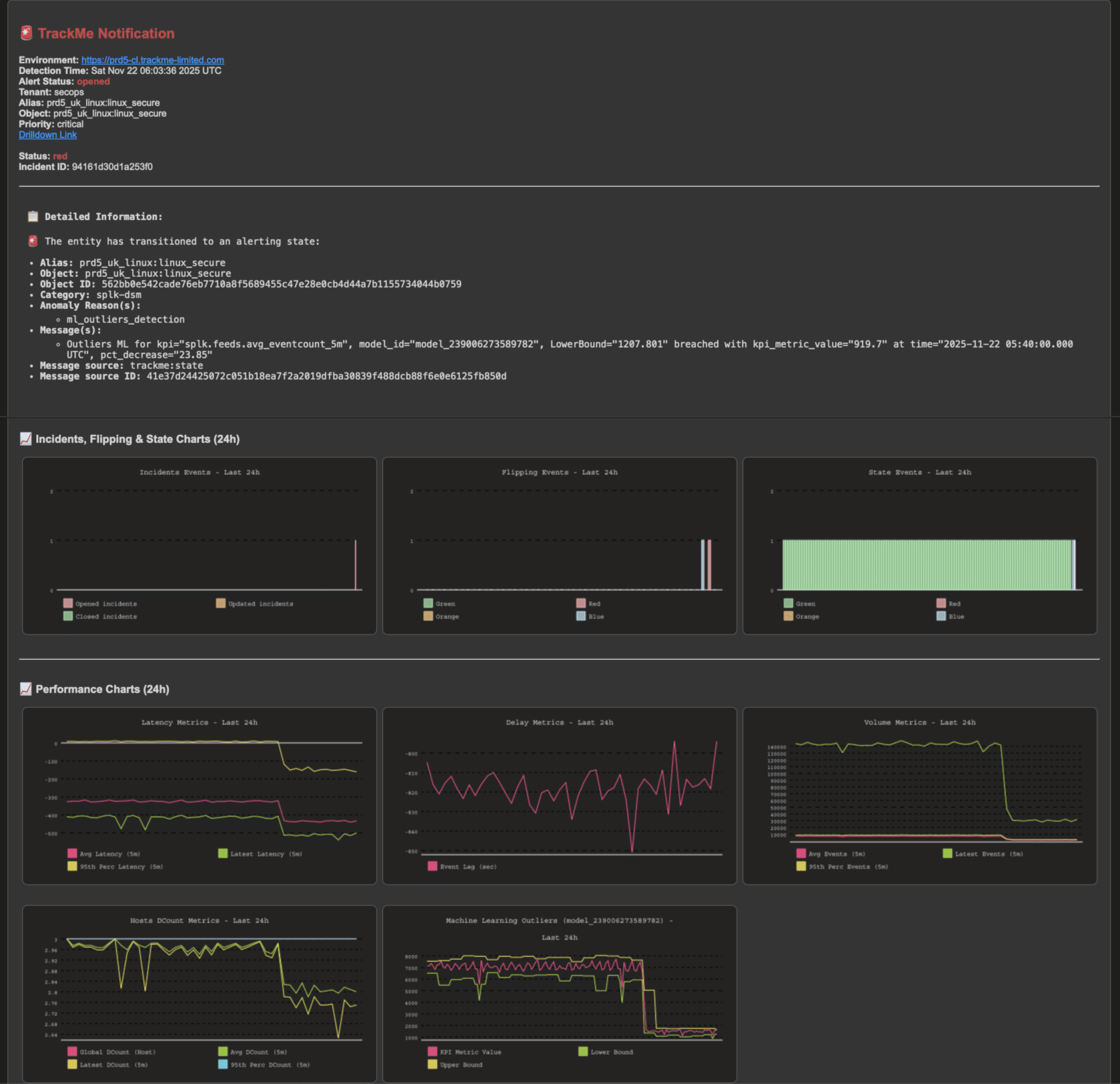Click the opened incident bar in Incidents Events chart
Image resolution: width=1120 pixels, height=1084 pixels.
pos(356,565)
